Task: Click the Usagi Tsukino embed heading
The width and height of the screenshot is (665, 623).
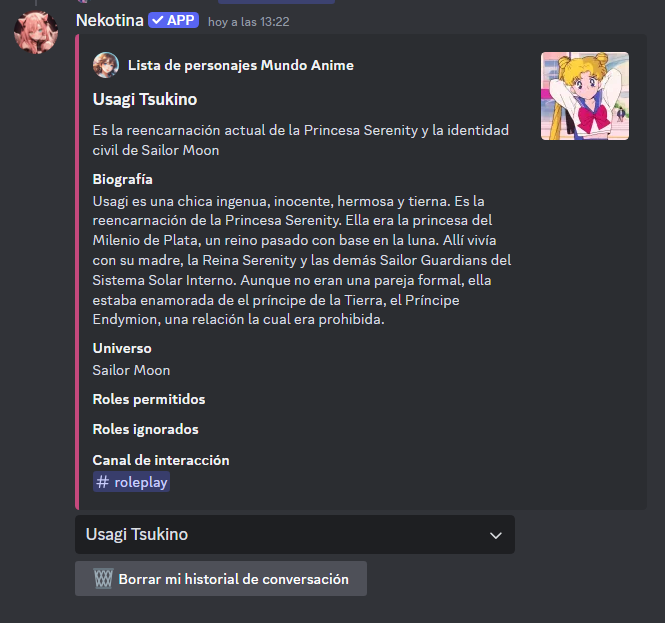Action: coord(145,99)
